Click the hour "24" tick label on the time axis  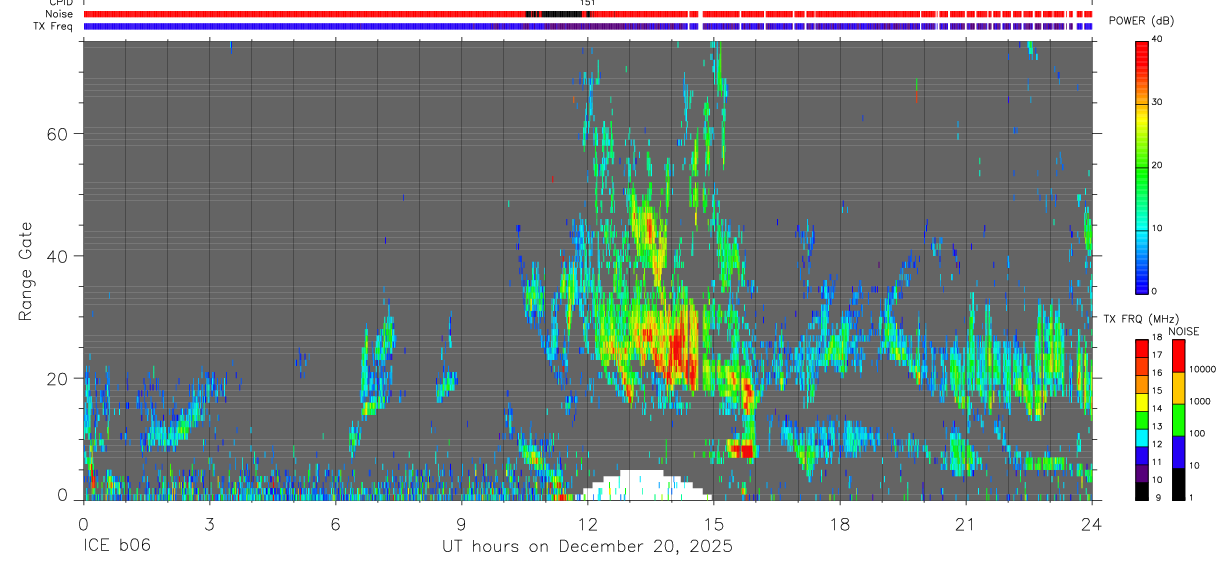coord(1091,523)
